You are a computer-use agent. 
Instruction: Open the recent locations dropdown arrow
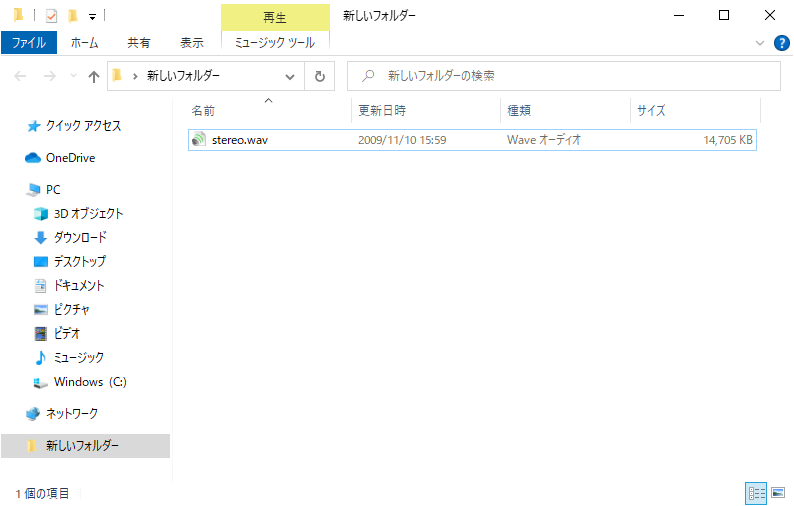click(x=73, y=76)
